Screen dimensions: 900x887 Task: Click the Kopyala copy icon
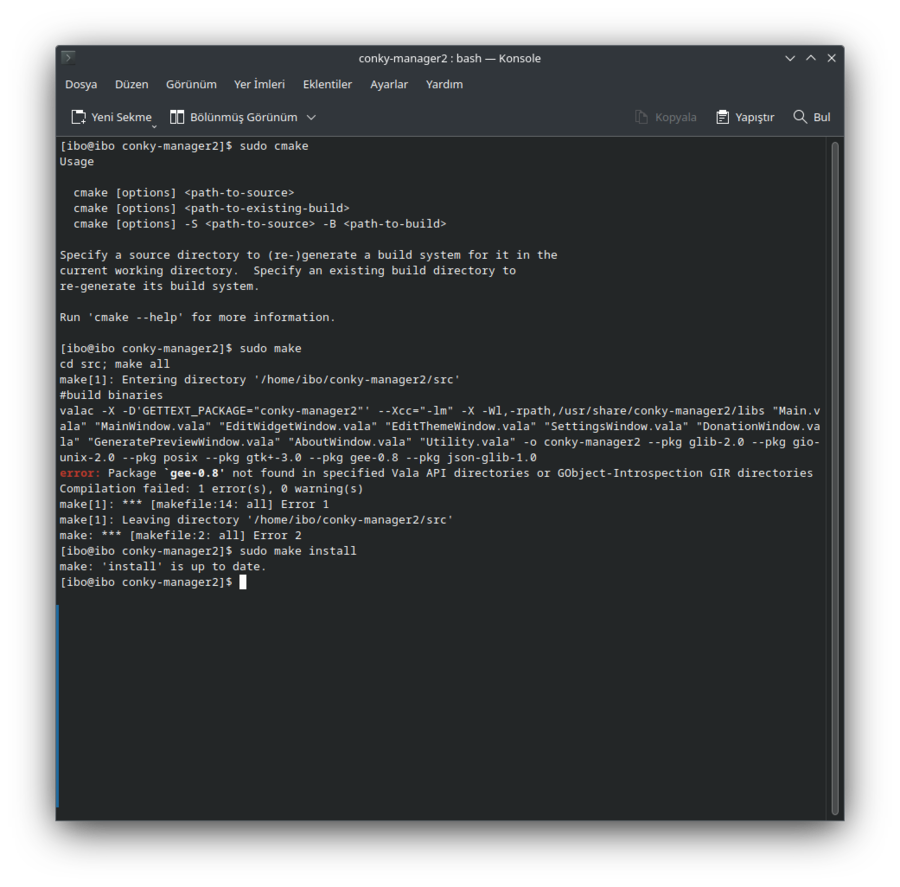click(x=642, y=117)
